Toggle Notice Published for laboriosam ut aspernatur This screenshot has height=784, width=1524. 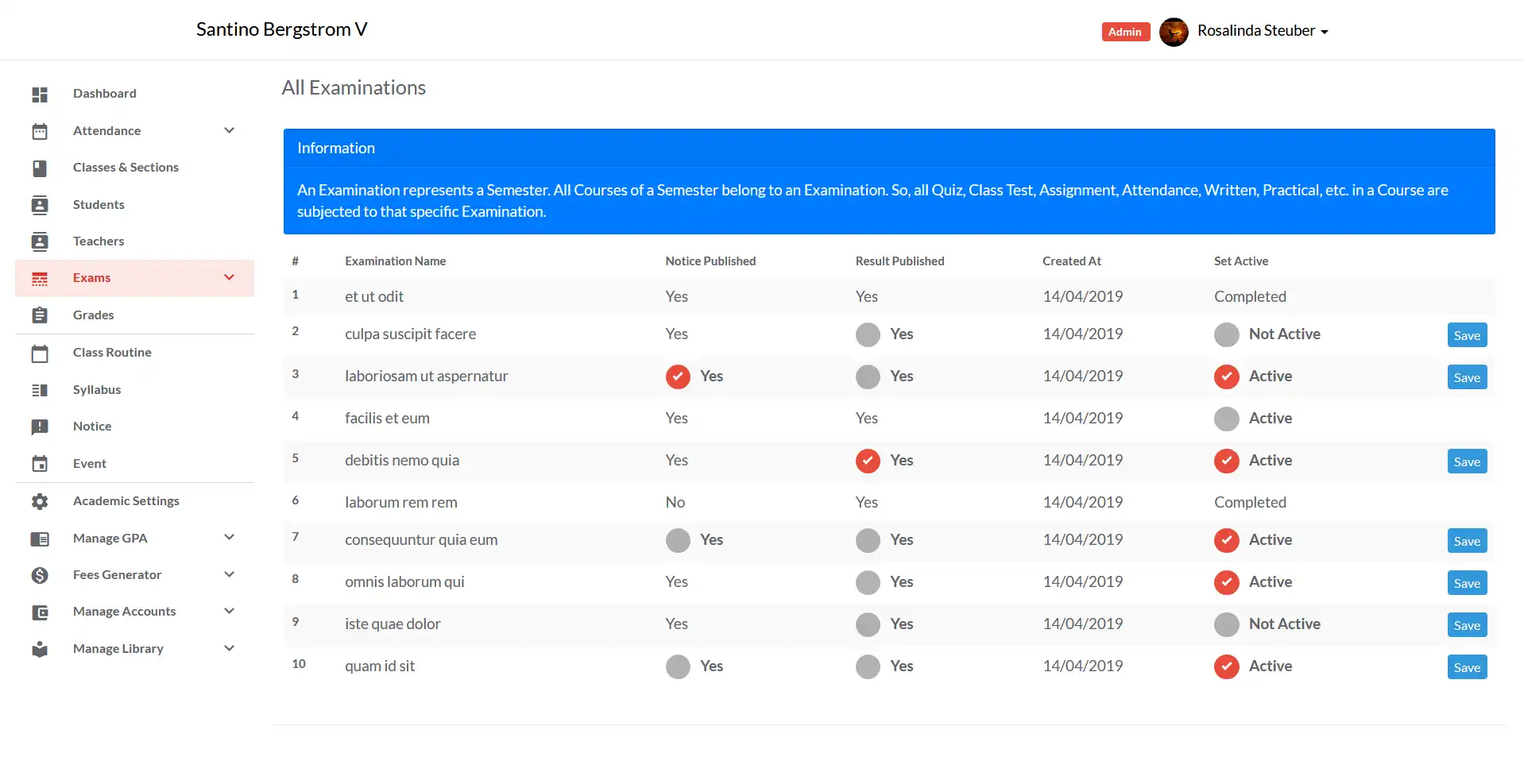point(678,377)
